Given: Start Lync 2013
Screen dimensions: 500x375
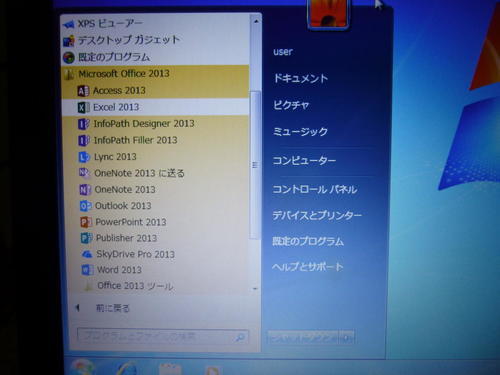Looking at the screenshot, I should tap(155, 157).
